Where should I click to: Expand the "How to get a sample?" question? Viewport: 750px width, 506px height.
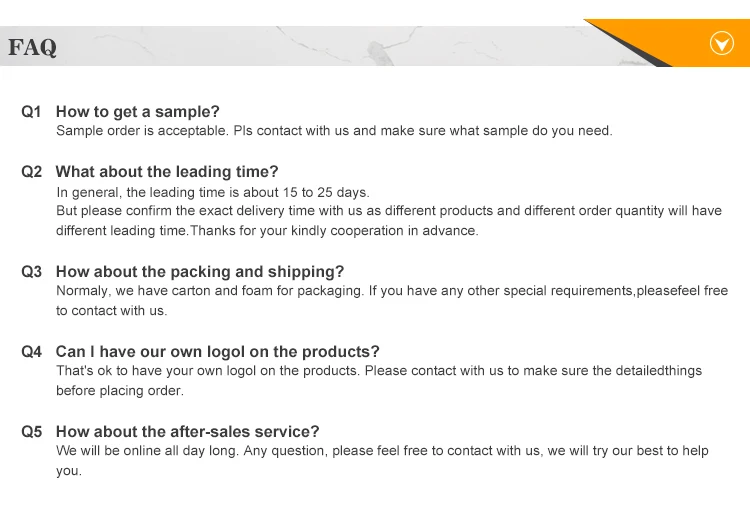pos(138,112)
